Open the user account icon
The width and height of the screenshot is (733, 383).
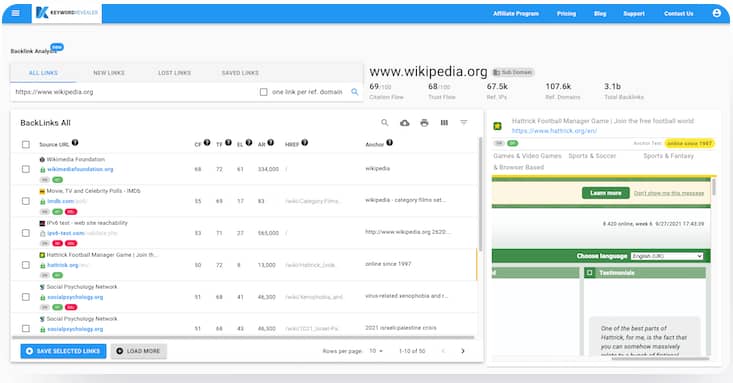coord(716,13)
